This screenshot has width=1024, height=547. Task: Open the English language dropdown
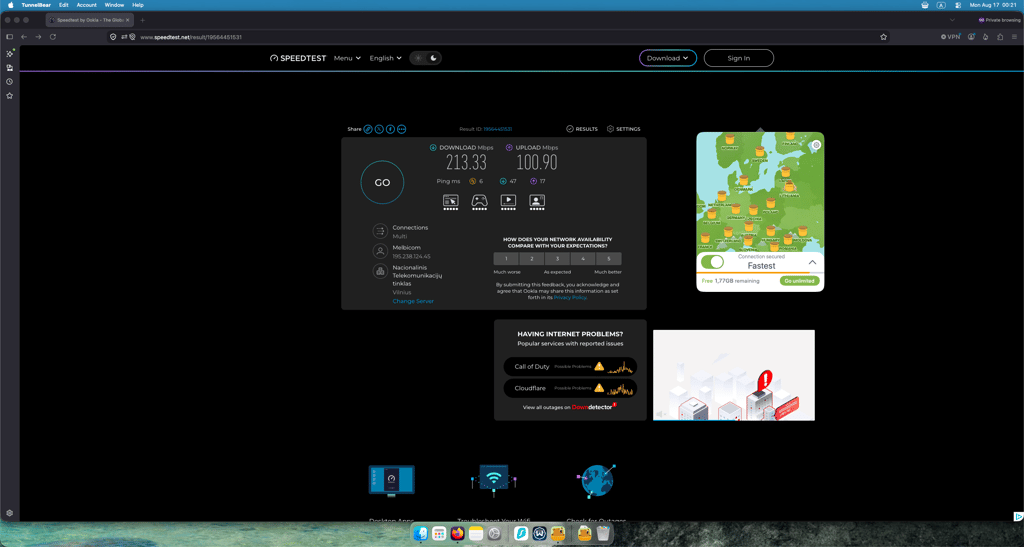click(385, 58)
